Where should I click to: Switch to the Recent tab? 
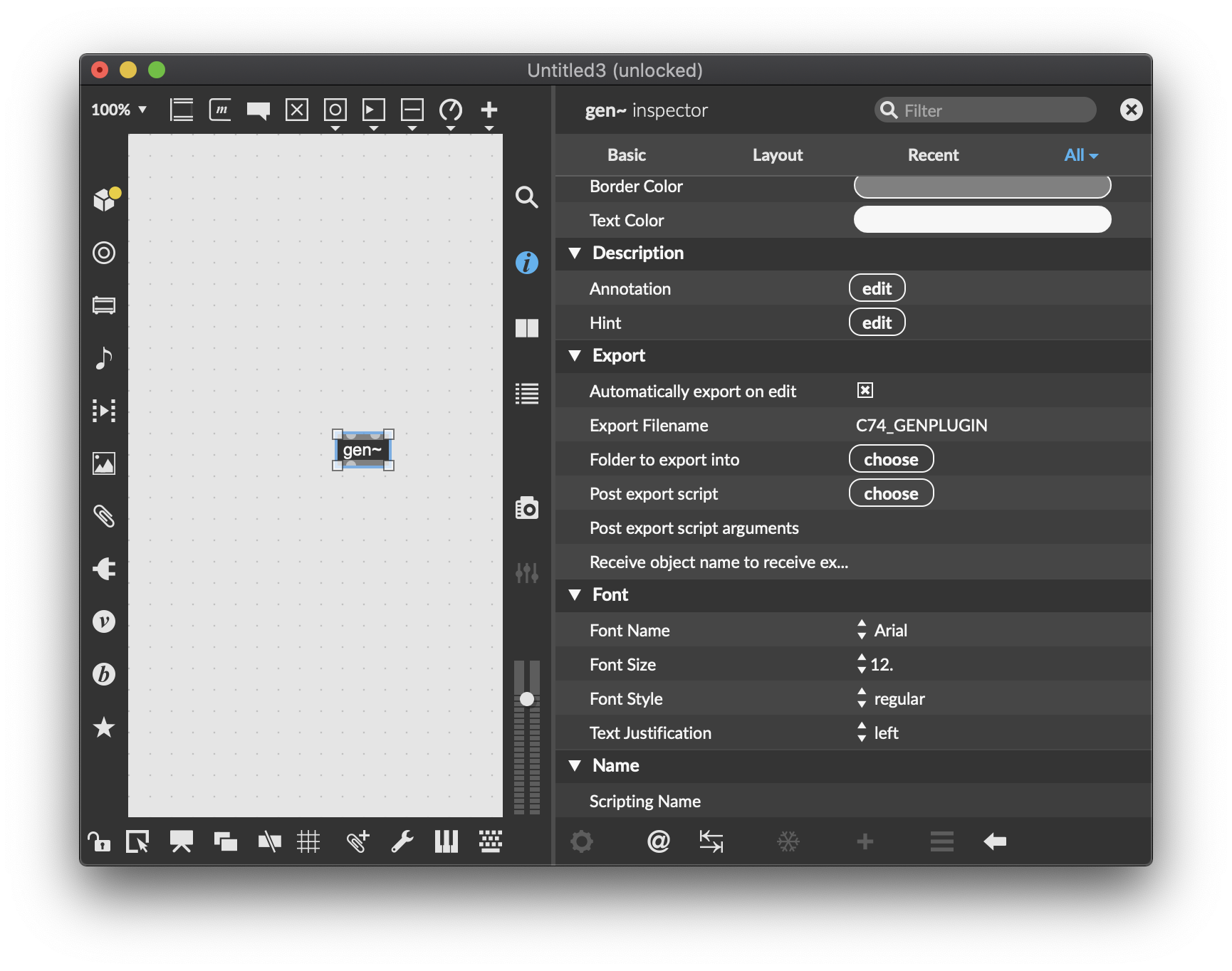click(933, 154)
